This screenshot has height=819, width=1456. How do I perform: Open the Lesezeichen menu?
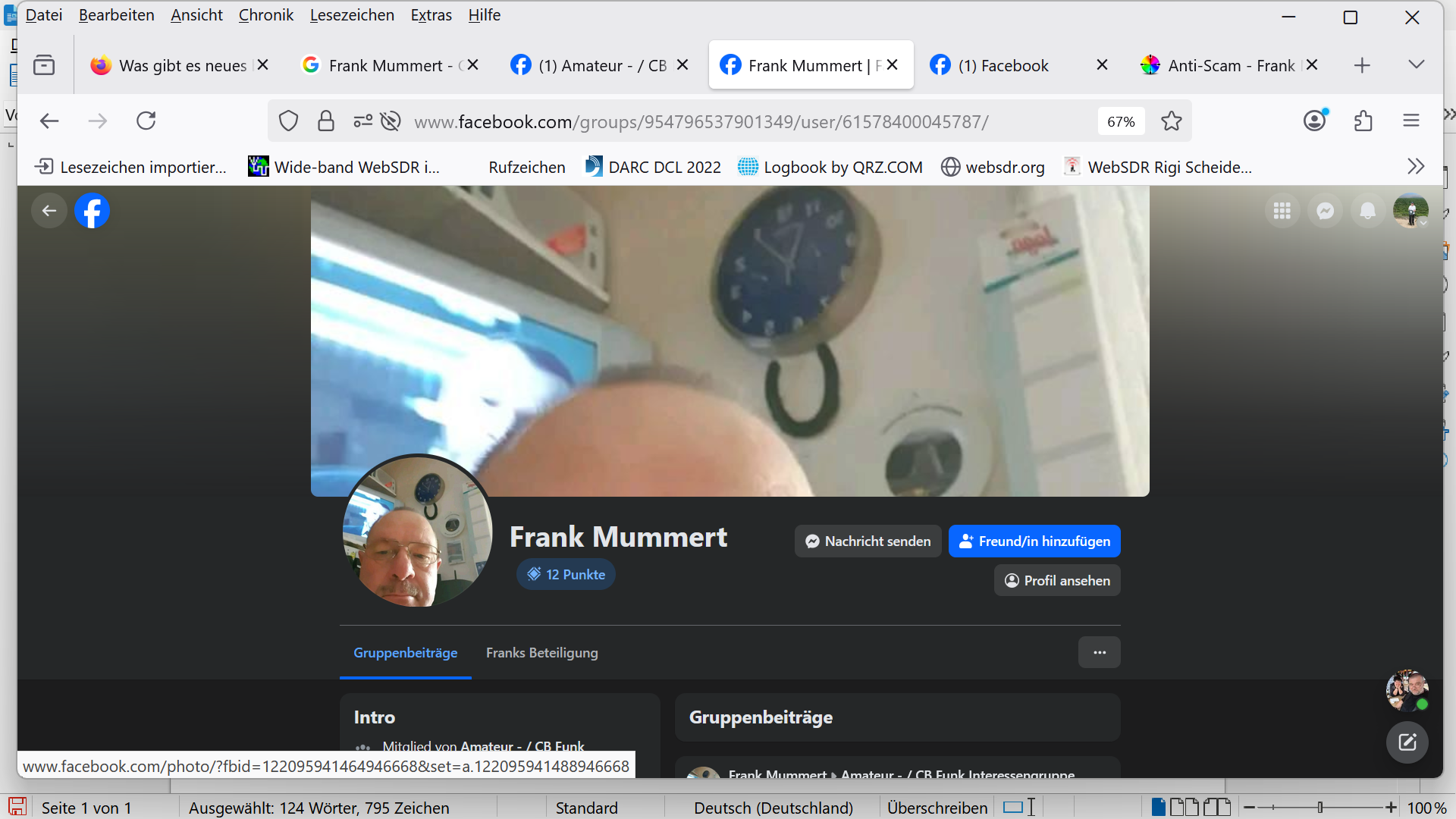pos(351,15)
